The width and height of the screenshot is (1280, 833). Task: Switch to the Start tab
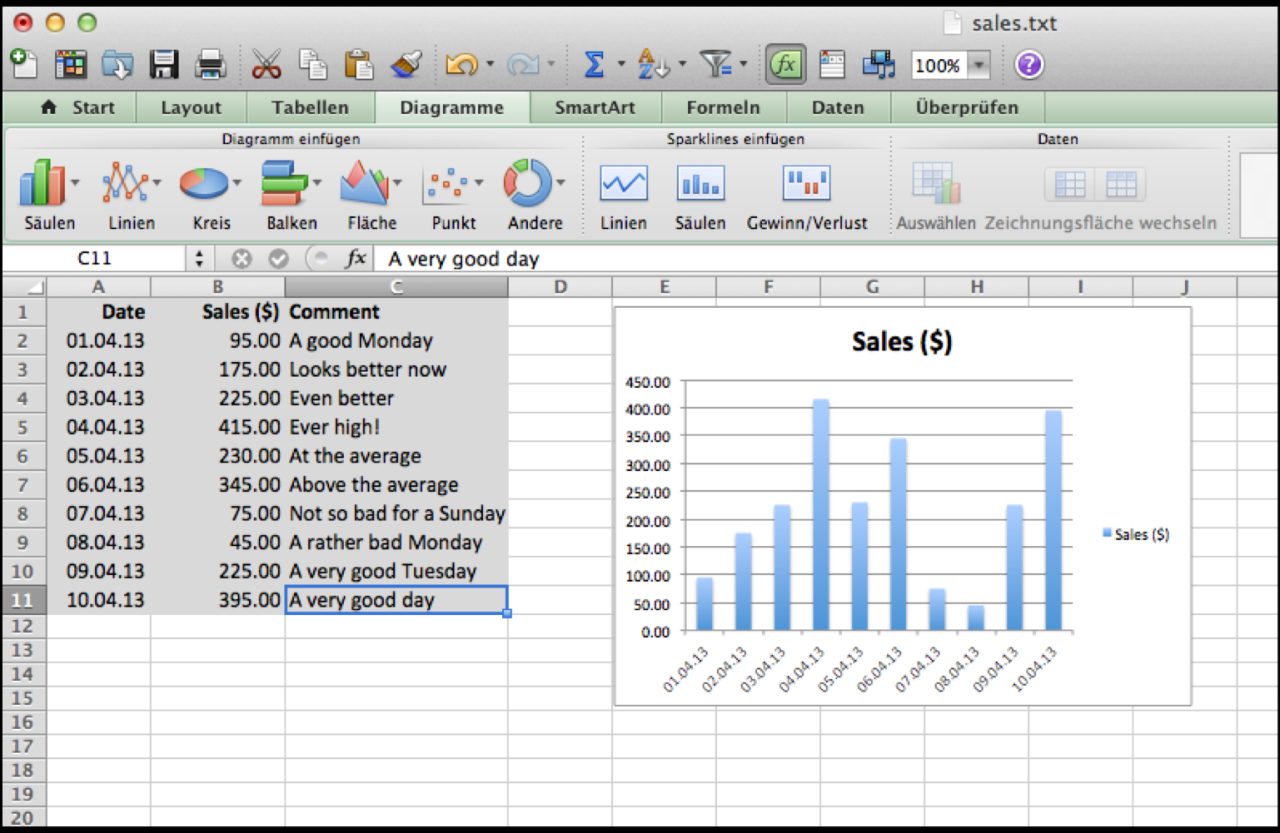pyautogui.click(x=77, y=107)
